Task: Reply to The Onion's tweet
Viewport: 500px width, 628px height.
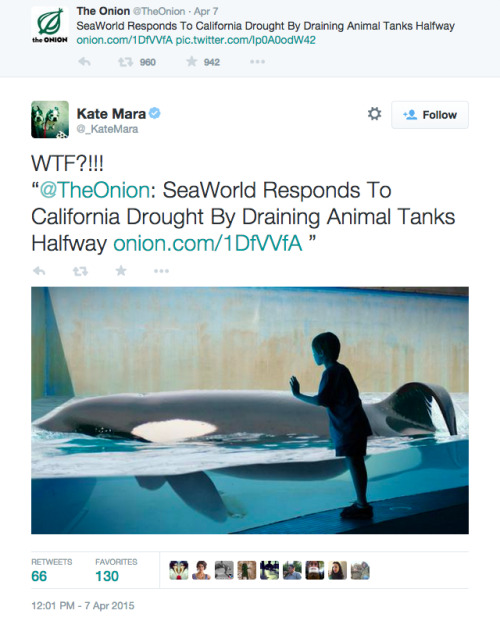Action: [x=84, y=62]
